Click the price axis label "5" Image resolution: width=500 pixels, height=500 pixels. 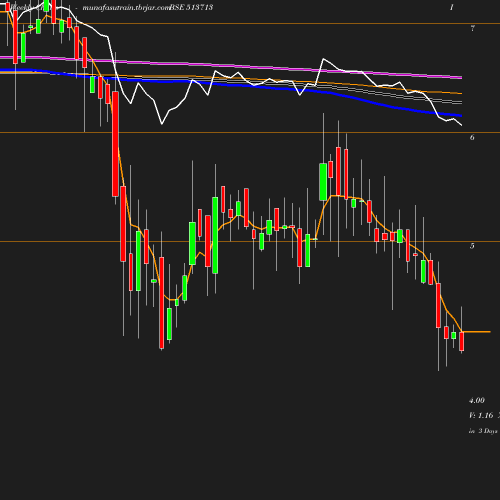click(x=472, y=246)
